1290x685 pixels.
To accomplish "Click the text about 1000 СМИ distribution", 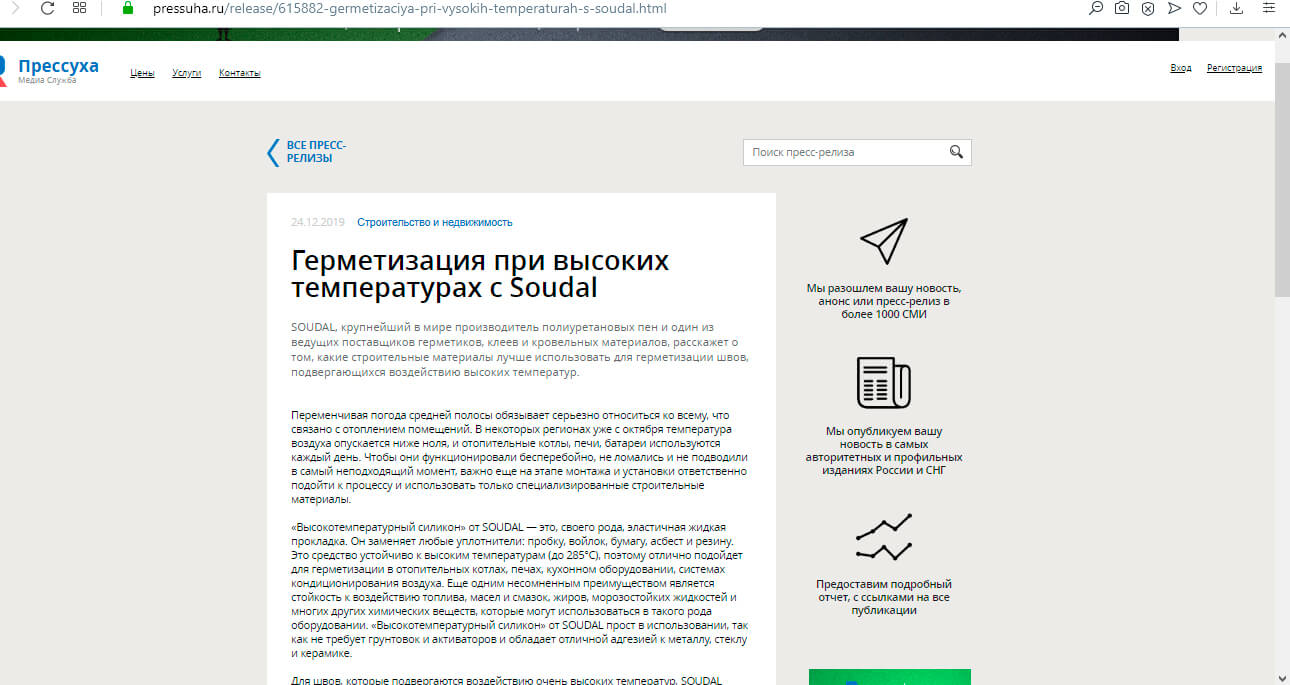I will 884,301.
